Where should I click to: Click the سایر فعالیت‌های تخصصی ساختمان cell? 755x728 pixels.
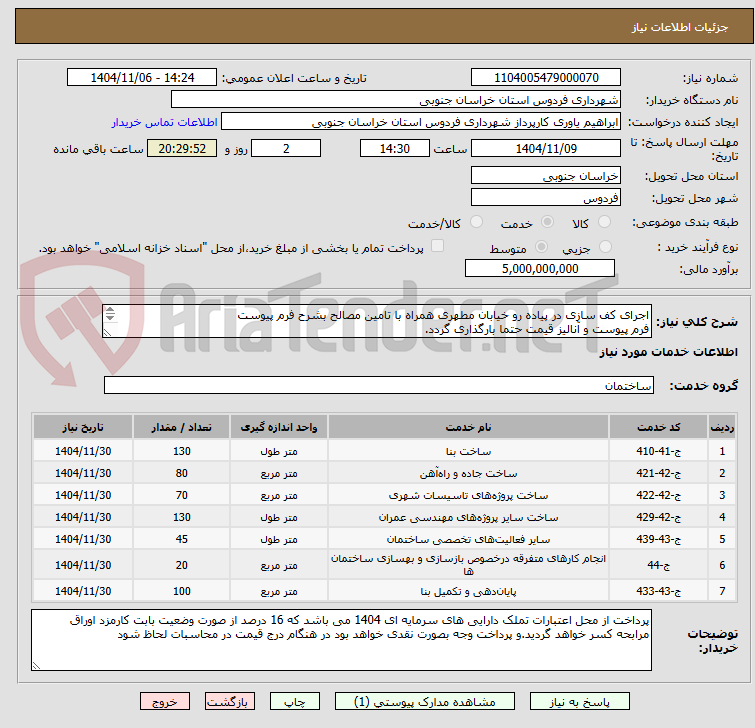[468, 539]
